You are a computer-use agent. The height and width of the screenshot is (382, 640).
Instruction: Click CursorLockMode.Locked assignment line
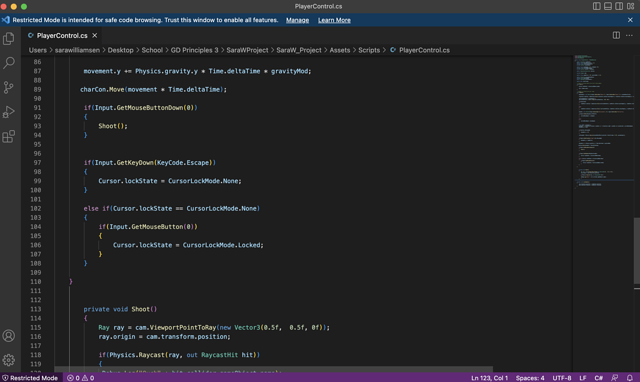click(x=188, y=245)
